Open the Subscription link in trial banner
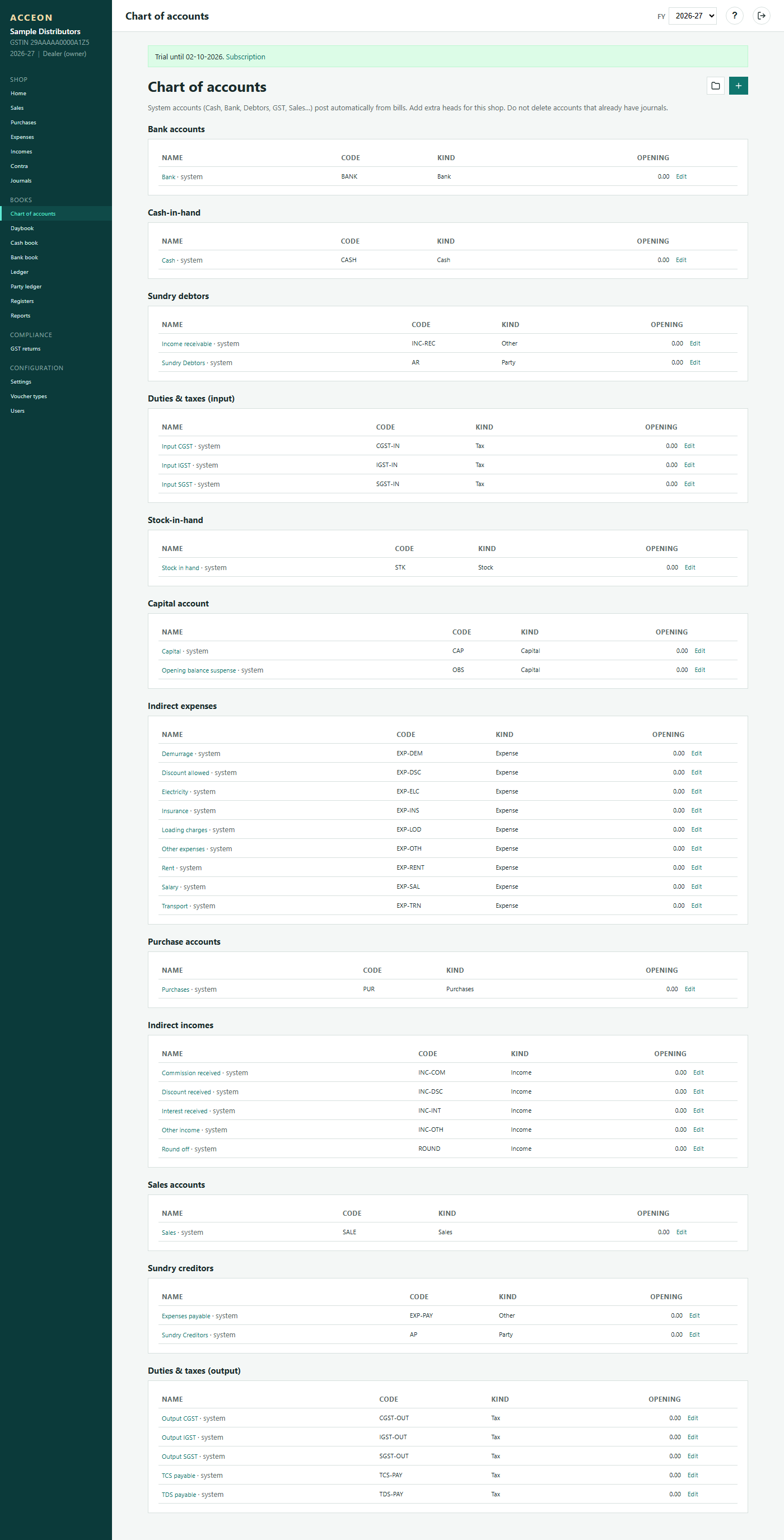 (245, 57)
